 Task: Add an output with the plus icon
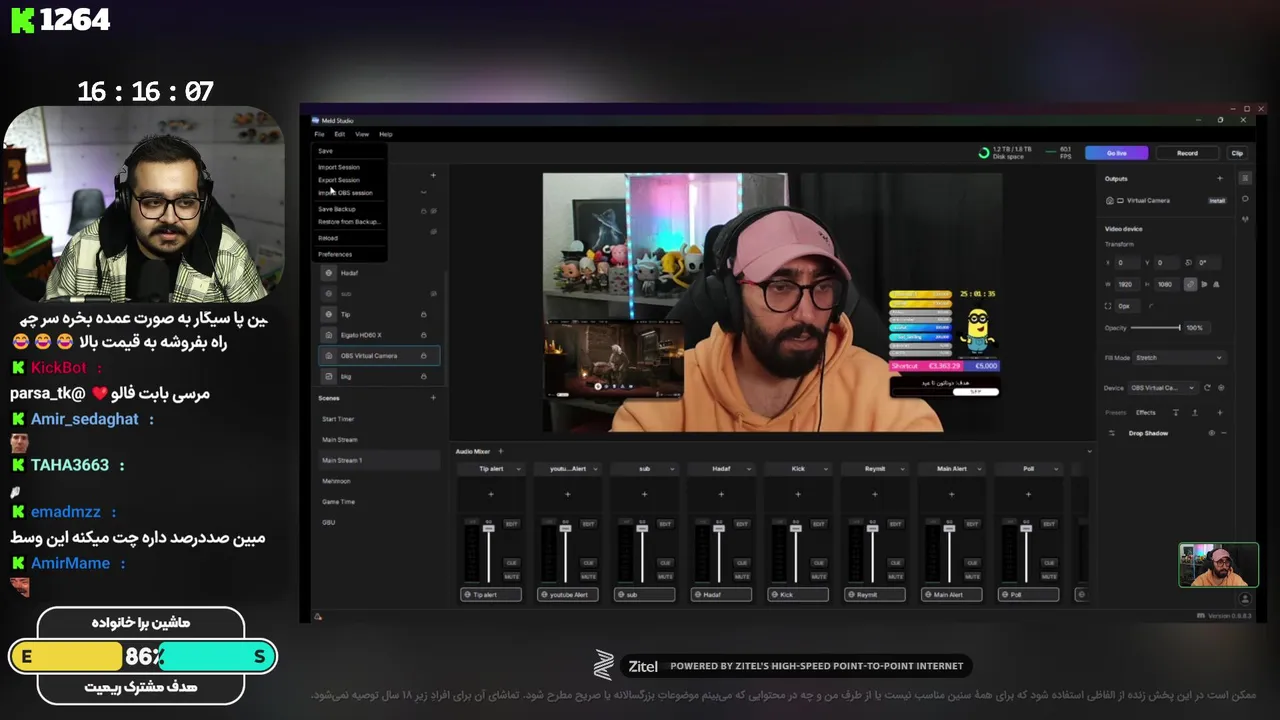click(1219, 179)
